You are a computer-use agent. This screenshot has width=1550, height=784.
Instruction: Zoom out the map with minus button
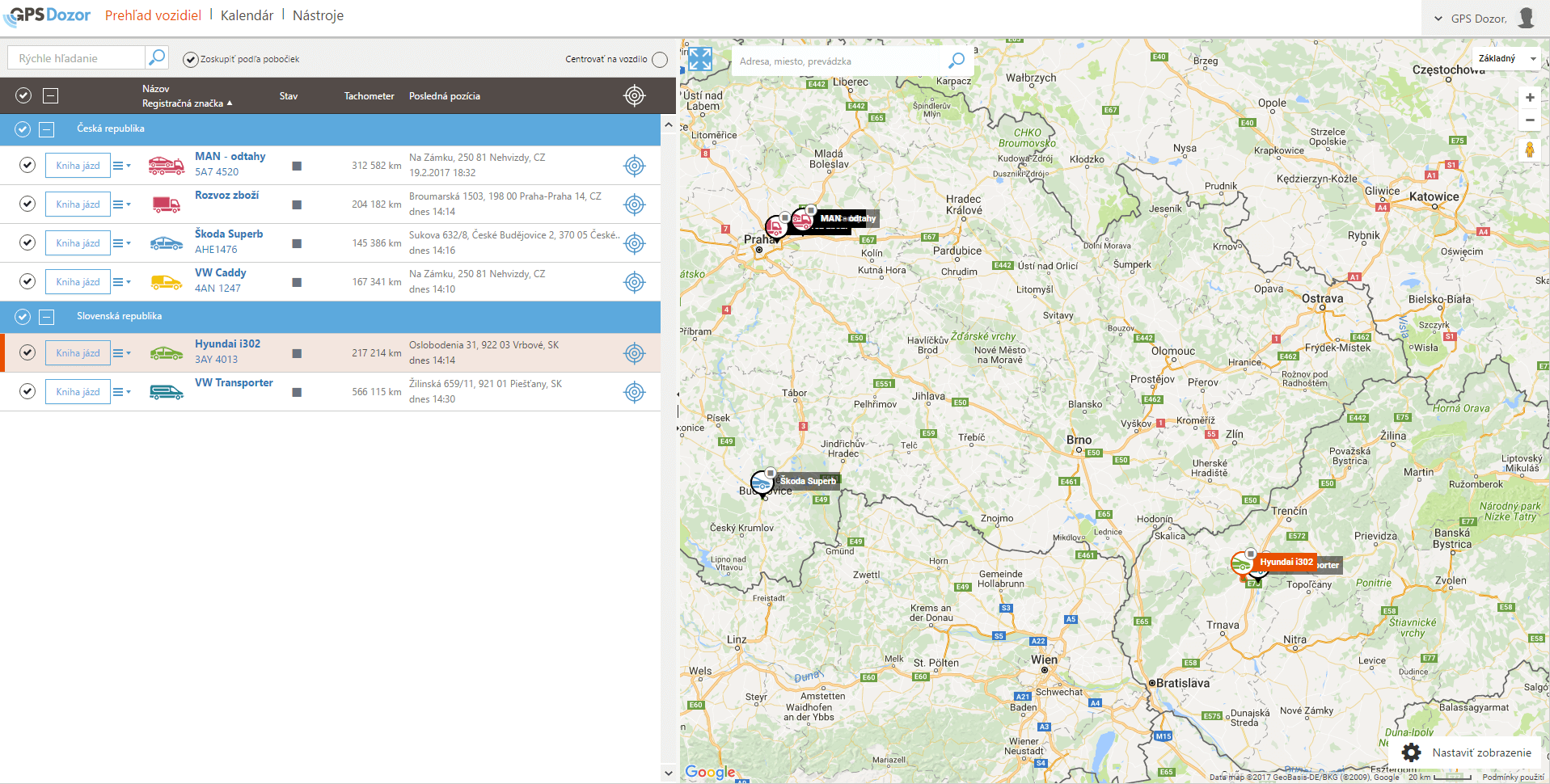pos(1530,120)
